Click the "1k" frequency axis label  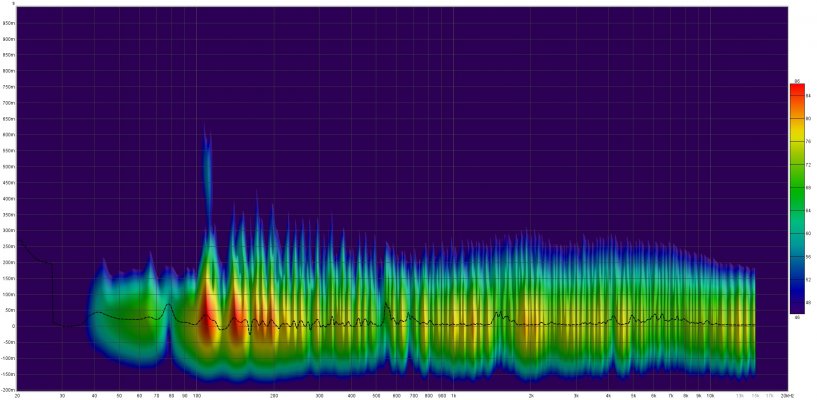point(454,396)
